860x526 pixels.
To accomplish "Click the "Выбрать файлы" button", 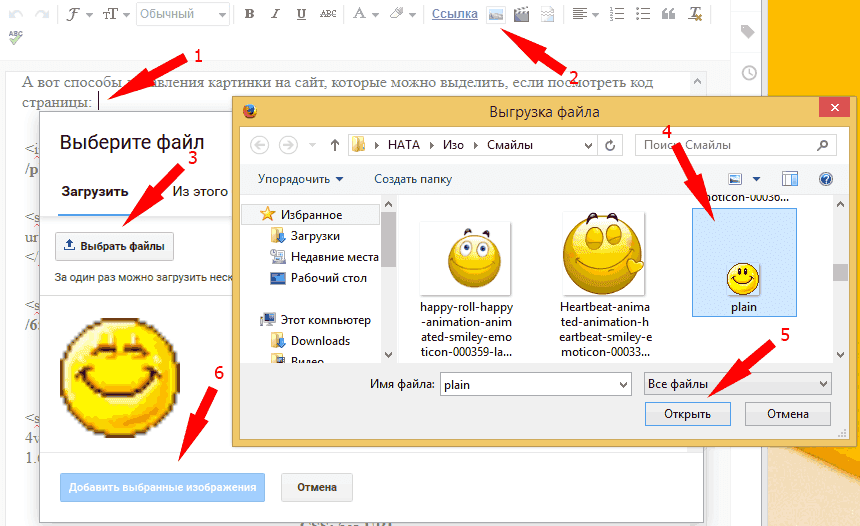I will 115,246.
